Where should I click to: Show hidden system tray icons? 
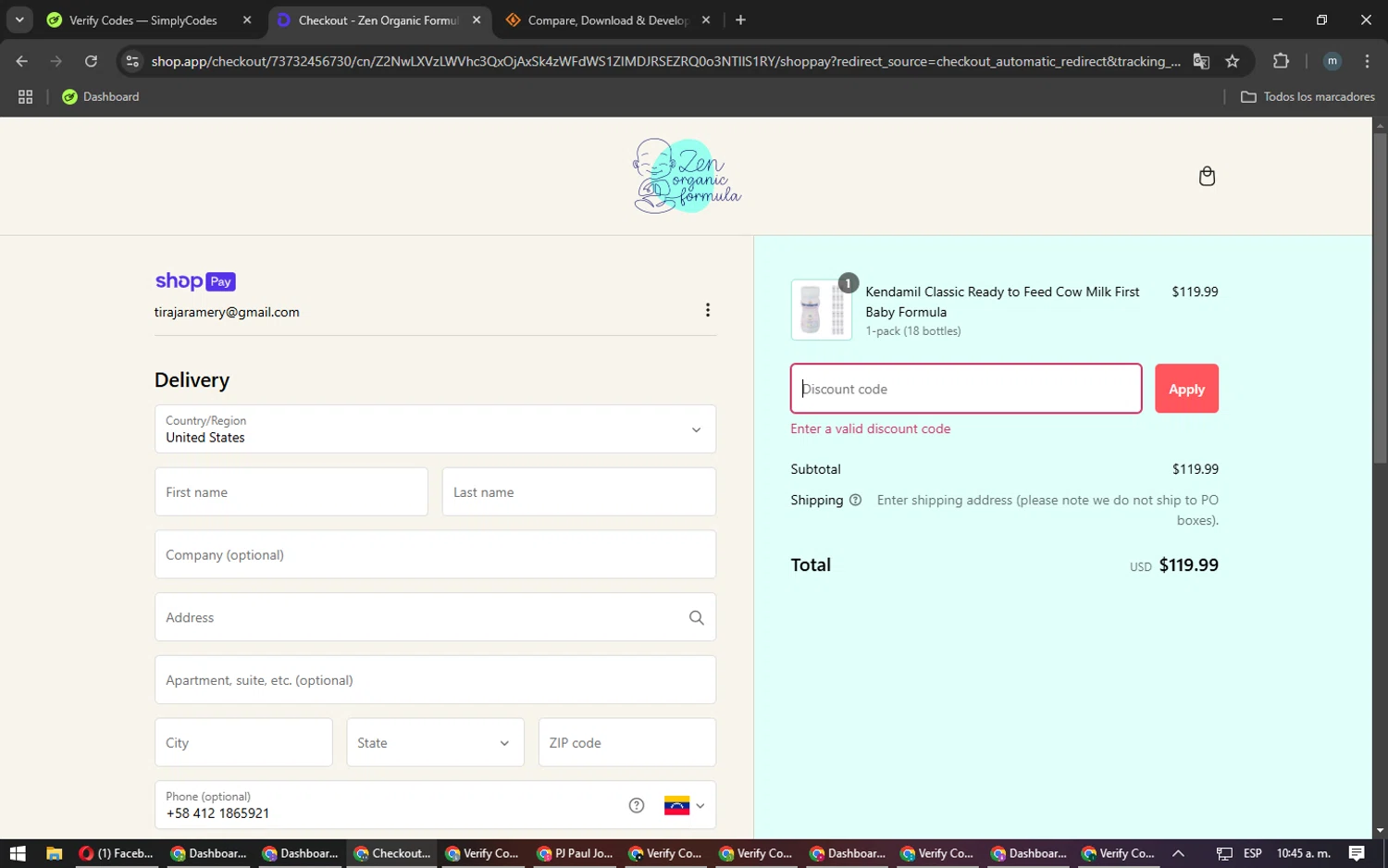[x=1178, y=853]
